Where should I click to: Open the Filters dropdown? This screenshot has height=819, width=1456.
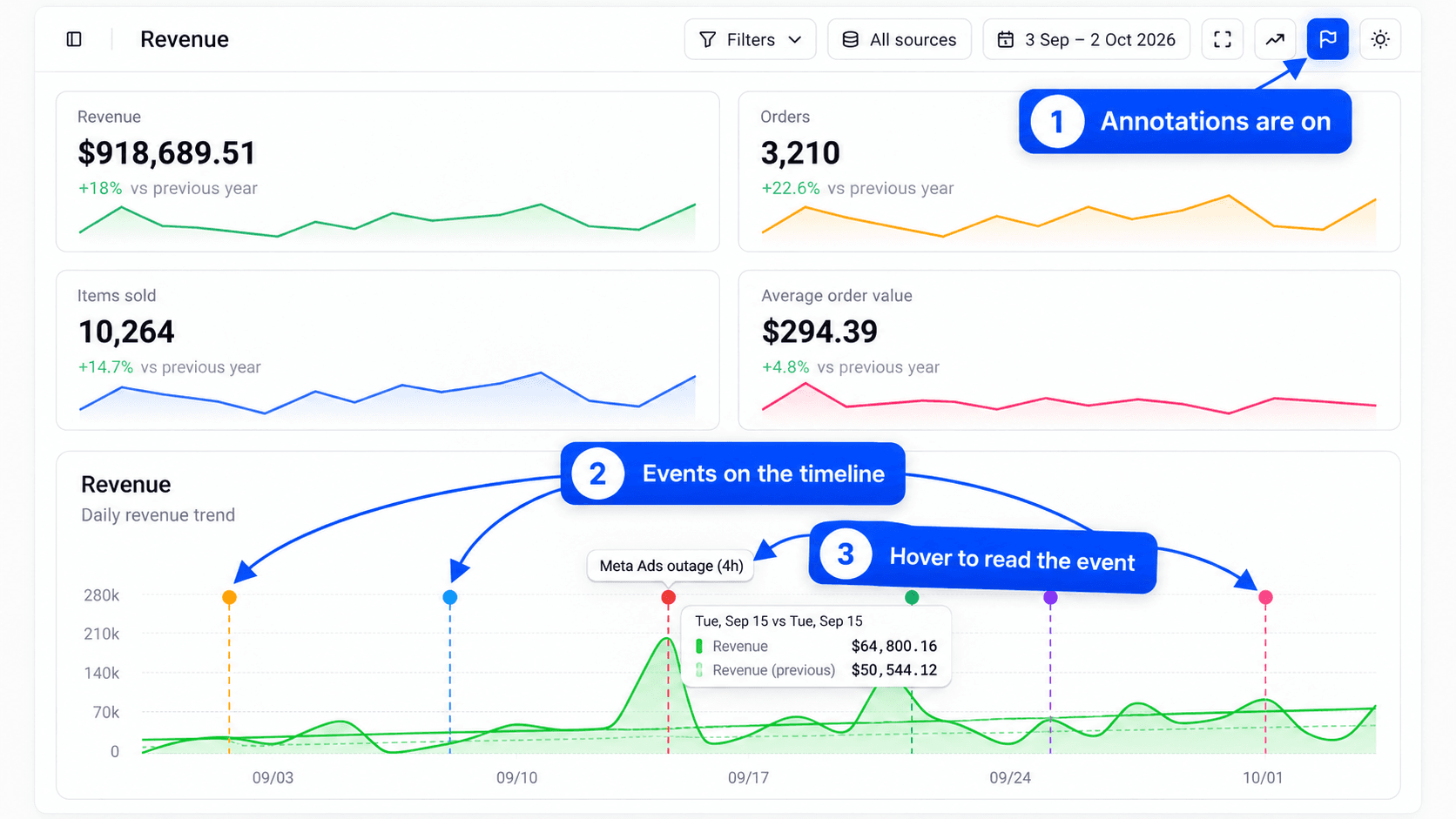click(x=750, y=39)
